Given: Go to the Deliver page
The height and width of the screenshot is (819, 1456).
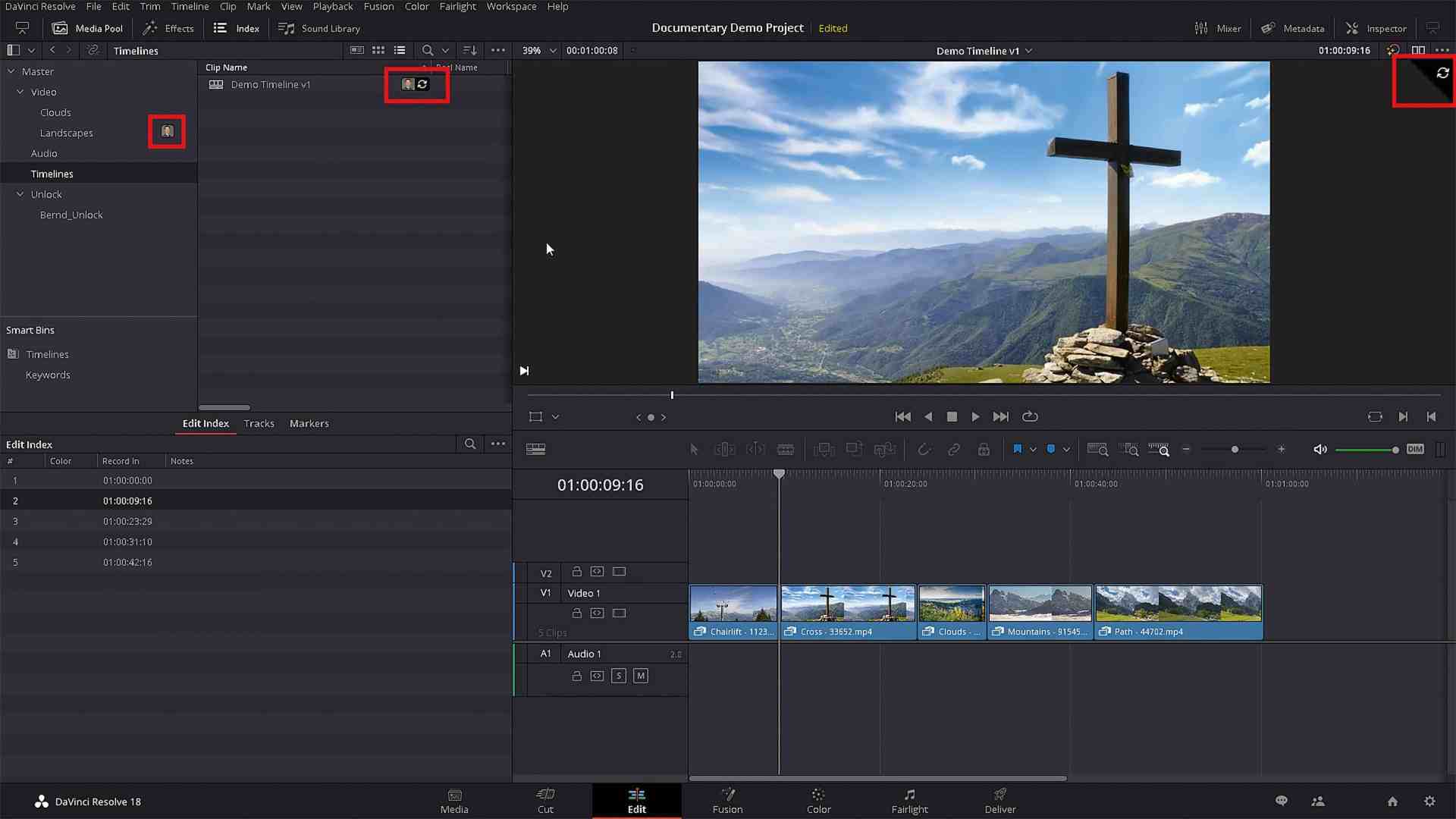Looking at the screenshot, I should (x=999, y=801).
